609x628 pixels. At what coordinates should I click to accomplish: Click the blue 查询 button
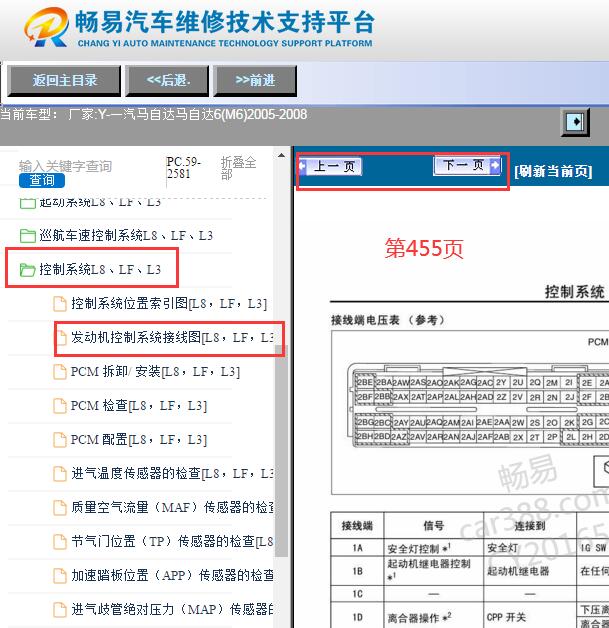(42, 180)
